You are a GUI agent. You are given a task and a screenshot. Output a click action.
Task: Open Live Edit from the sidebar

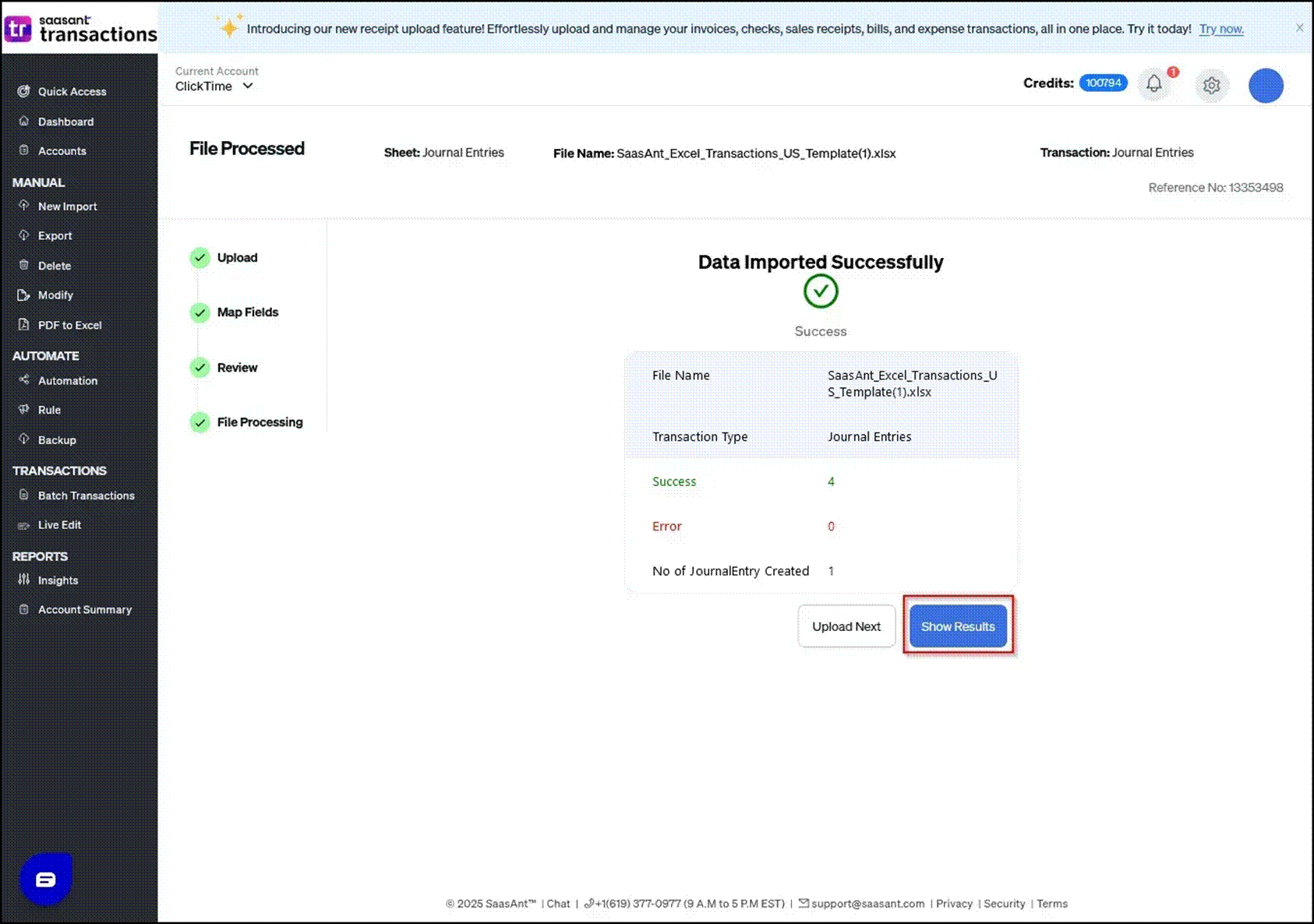(x=59, y=525)
